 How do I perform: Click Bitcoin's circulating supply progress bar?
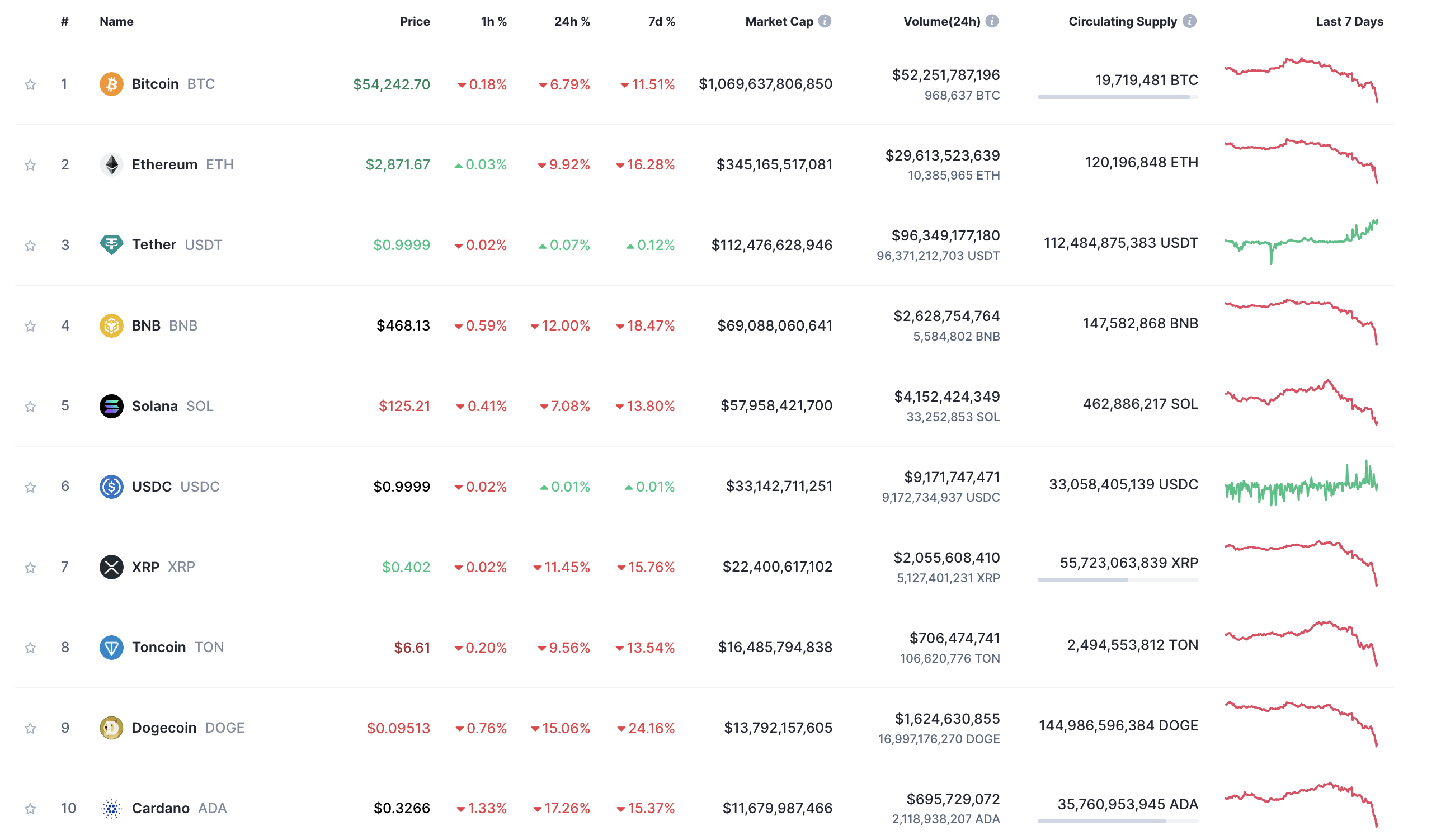point(1117,97)
